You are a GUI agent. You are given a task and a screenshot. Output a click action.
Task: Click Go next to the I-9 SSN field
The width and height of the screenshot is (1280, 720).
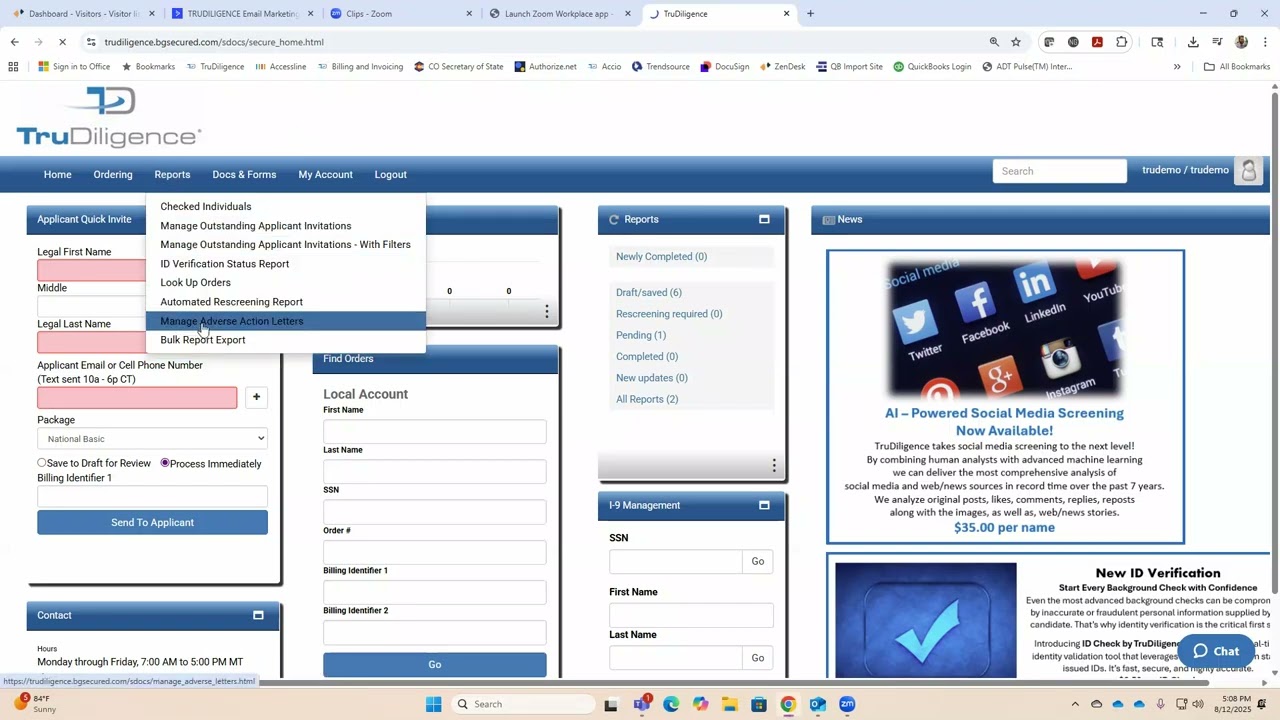758,562
